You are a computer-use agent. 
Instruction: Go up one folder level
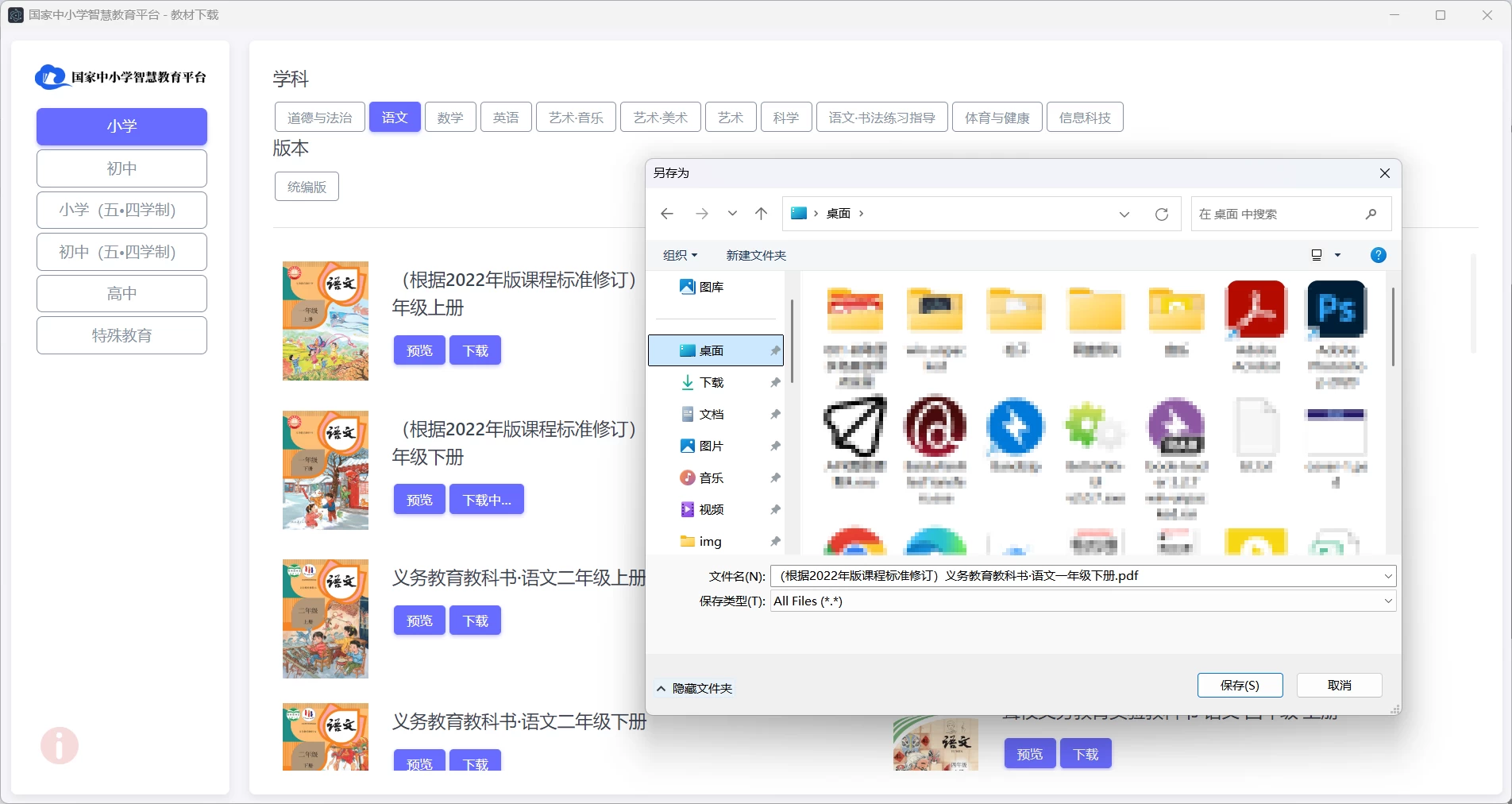click(x=761, y=214)
